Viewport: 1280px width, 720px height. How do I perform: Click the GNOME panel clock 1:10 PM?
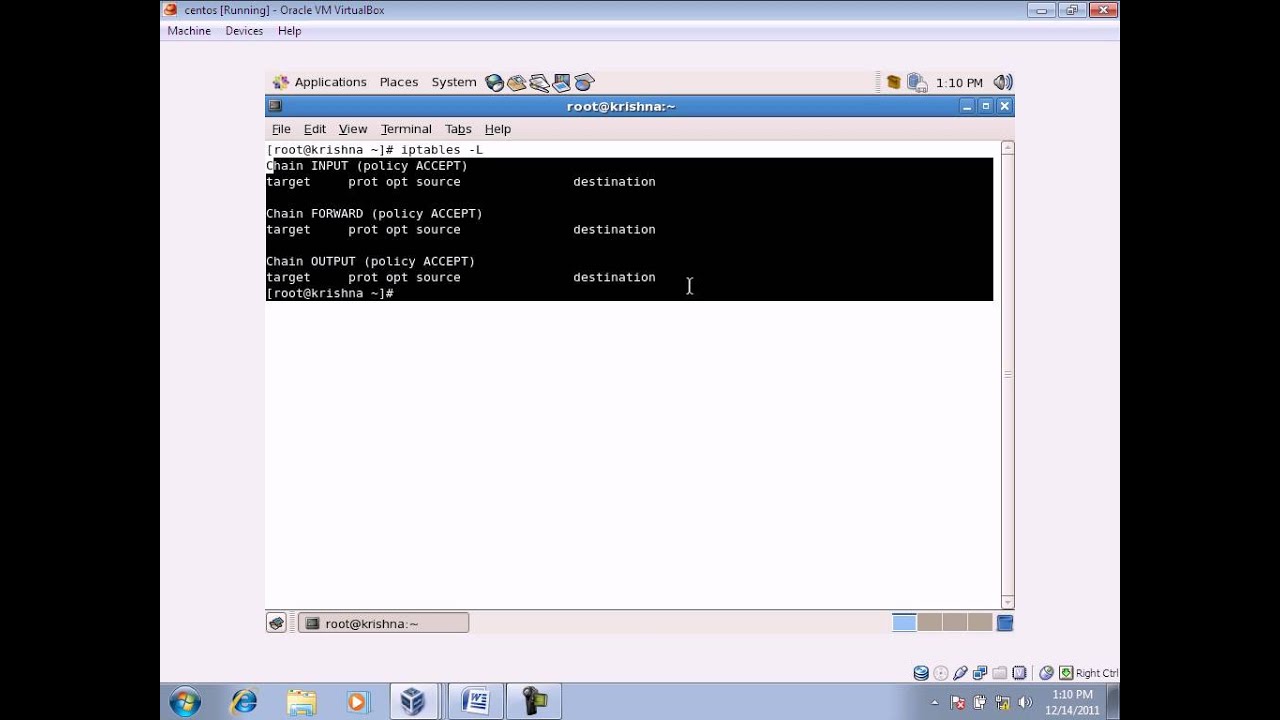[x=959, y=83]
